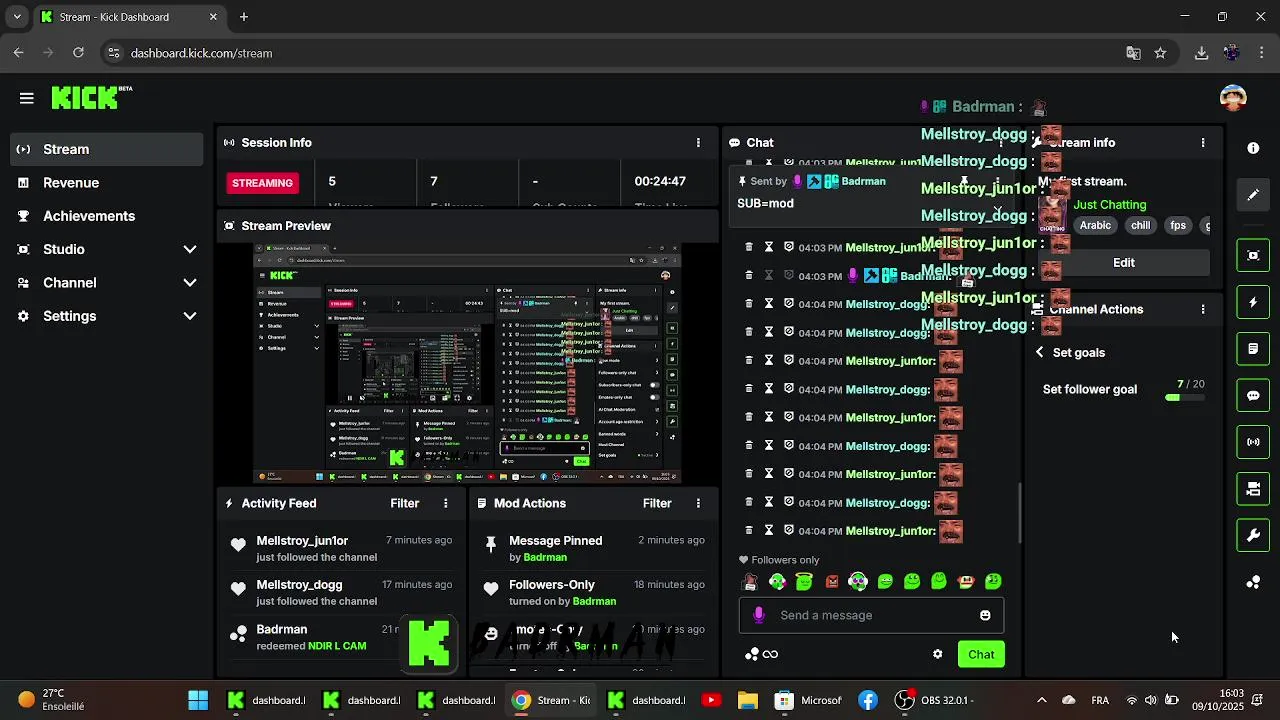The image size is (1280, 720).
Task: Click Badrman link under Message Pinned
Action: (545, 557)
